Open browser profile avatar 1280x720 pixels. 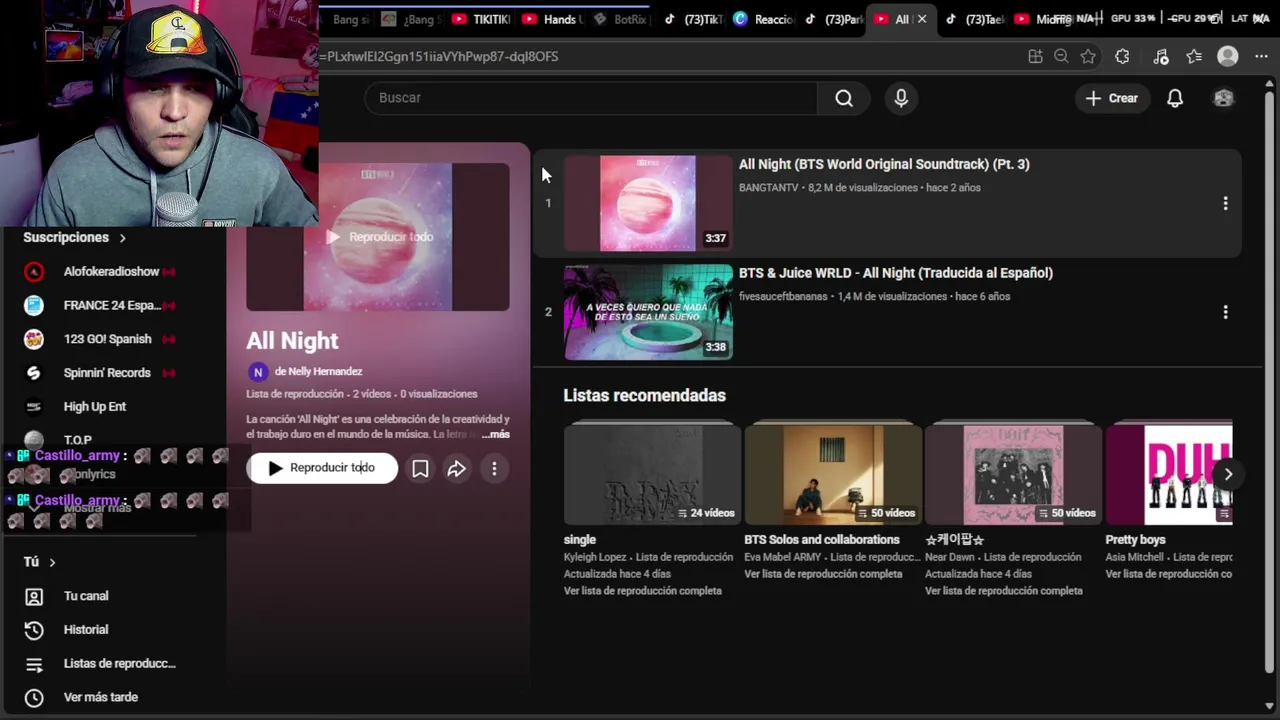pyautogui.click(x=1228, y=57)
